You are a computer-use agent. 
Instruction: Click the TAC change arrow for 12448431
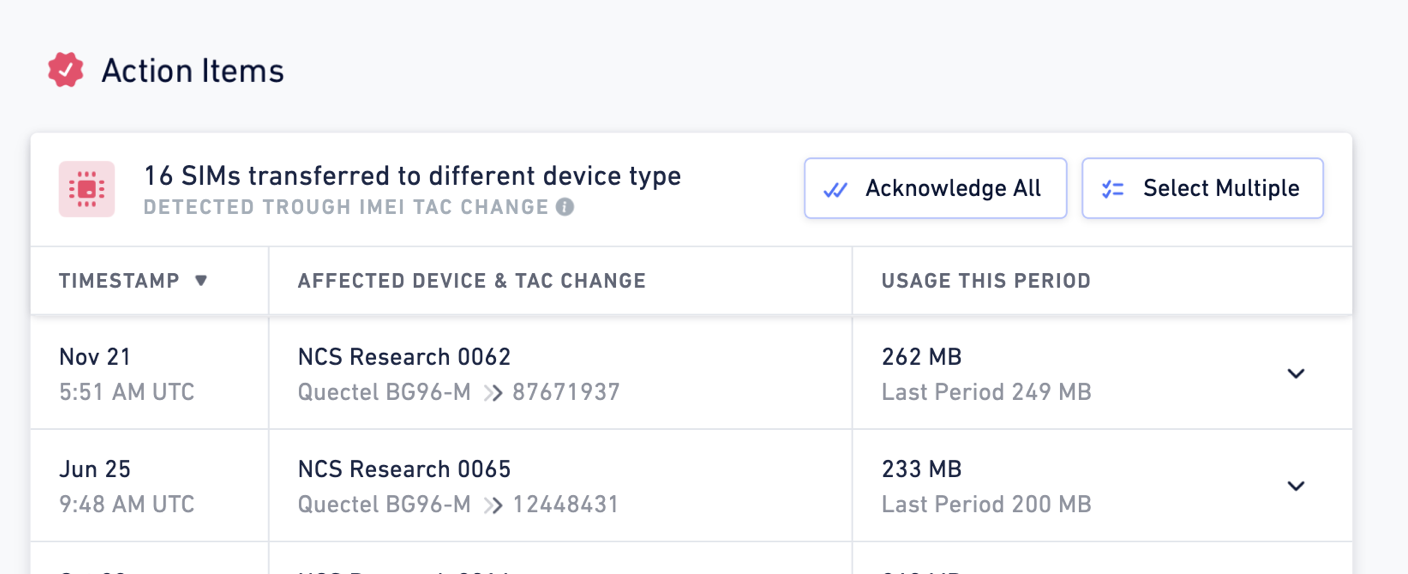tap(491, 504)
